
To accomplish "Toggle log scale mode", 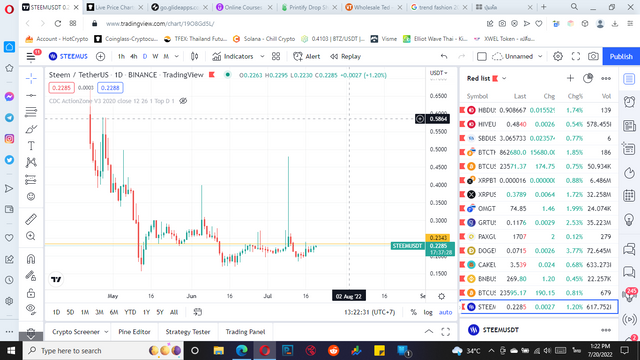I will click(x=428, y=312).
